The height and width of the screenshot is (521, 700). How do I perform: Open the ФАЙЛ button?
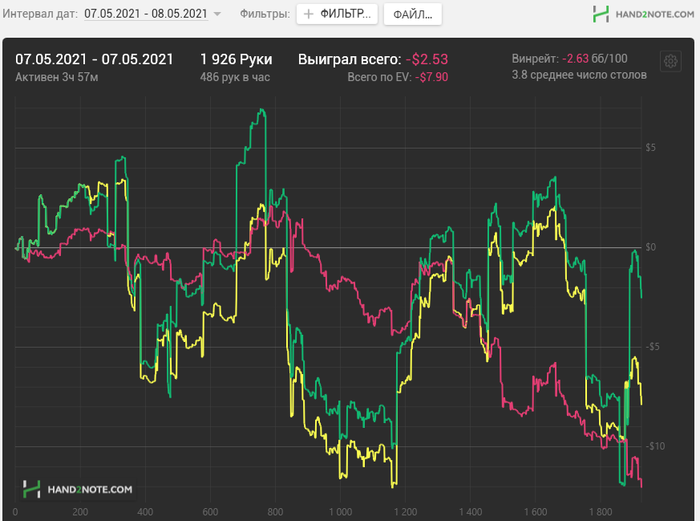[412, 14]
